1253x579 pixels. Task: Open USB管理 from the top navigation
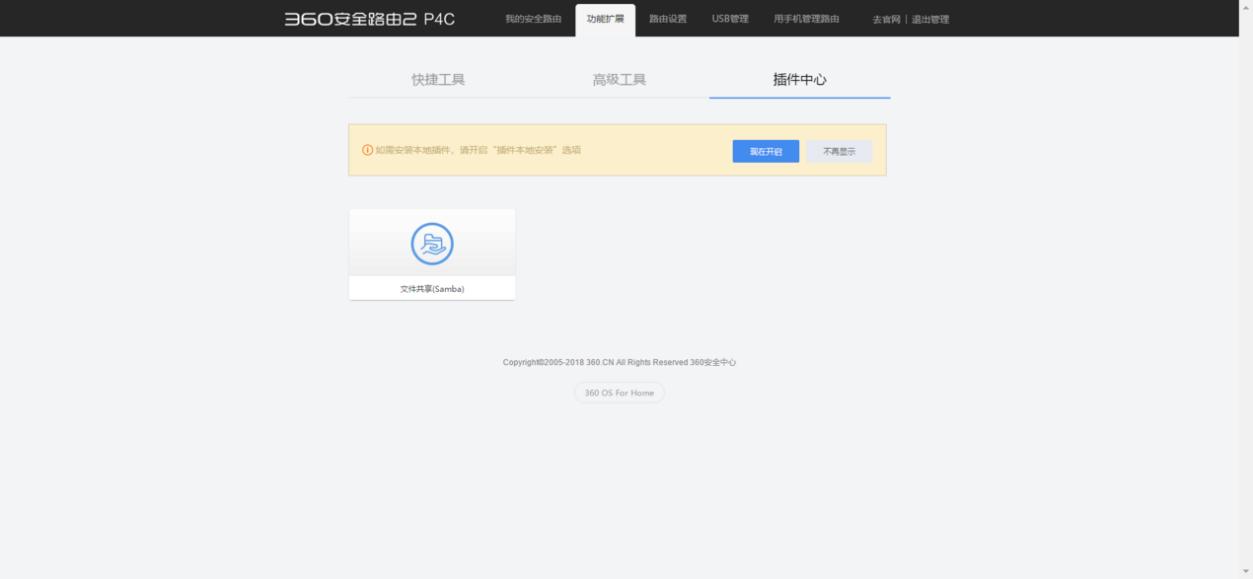pos(728,17)
